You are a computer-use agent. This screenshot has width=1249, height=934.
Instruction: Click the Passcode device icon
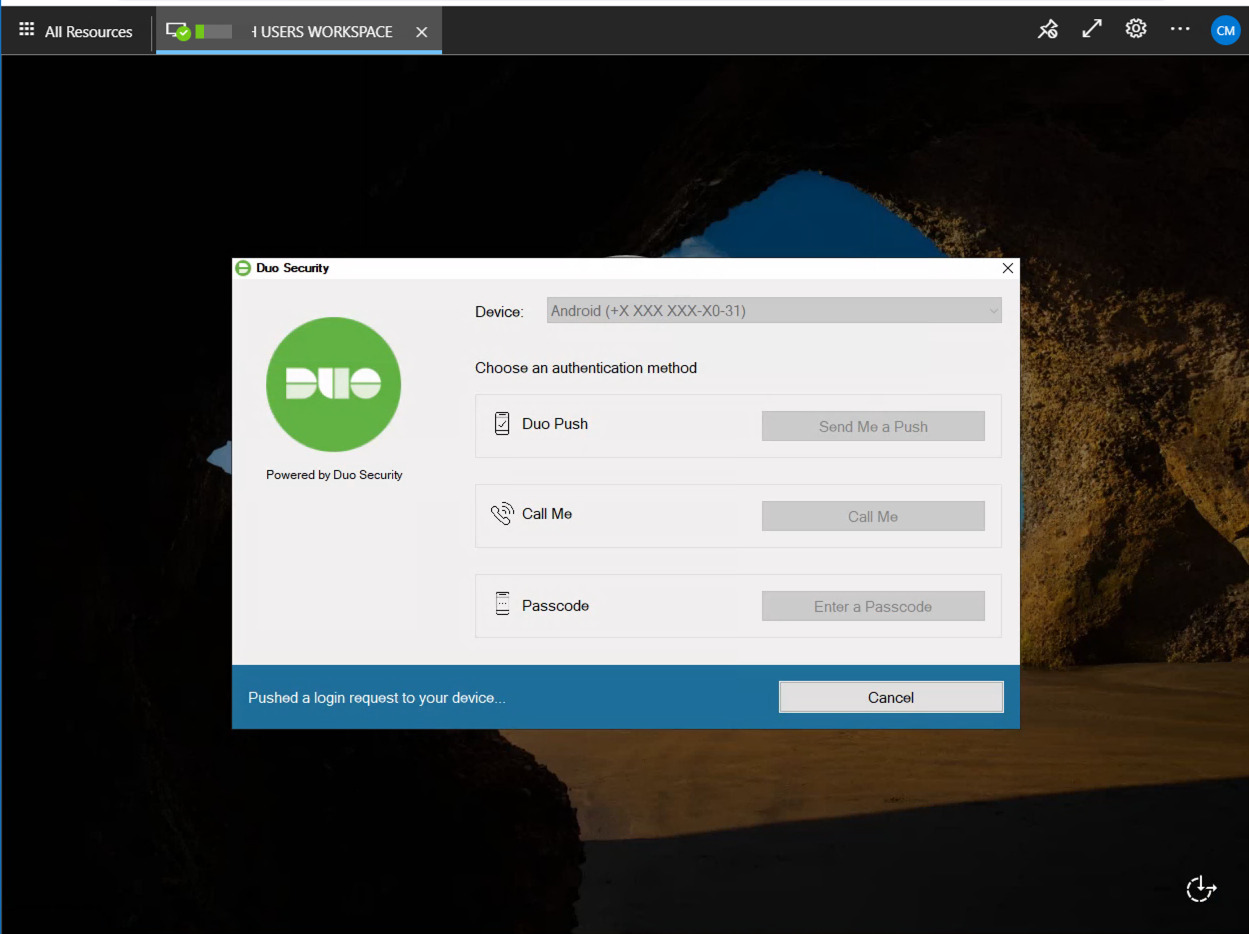[x=502, y=604]
